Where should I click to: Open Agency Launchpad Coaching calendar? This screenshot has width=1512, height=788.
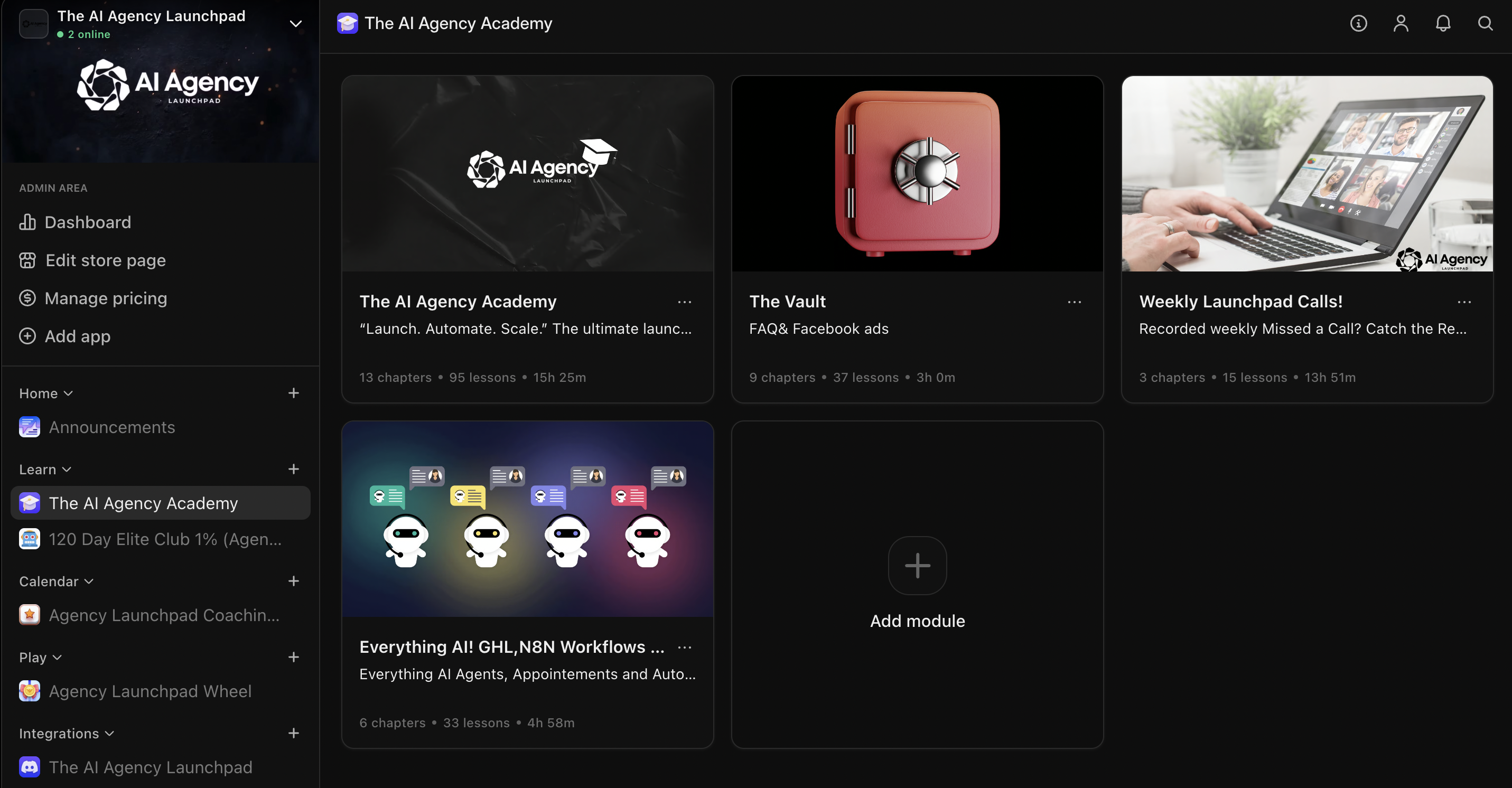tap(160, 615)
